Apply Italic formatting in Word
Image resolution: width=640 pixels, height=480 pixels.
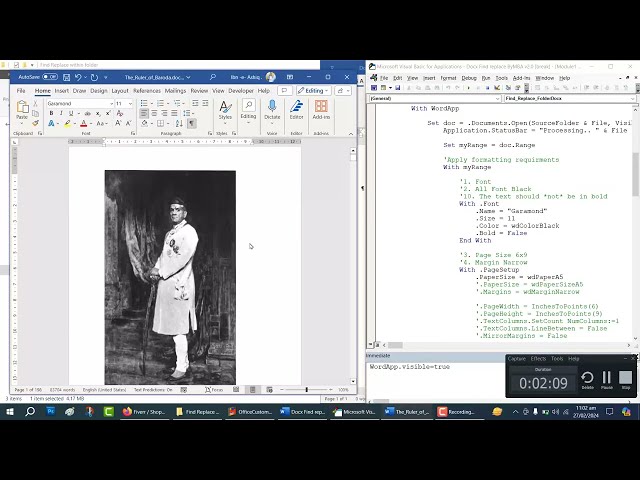point(61,113)
